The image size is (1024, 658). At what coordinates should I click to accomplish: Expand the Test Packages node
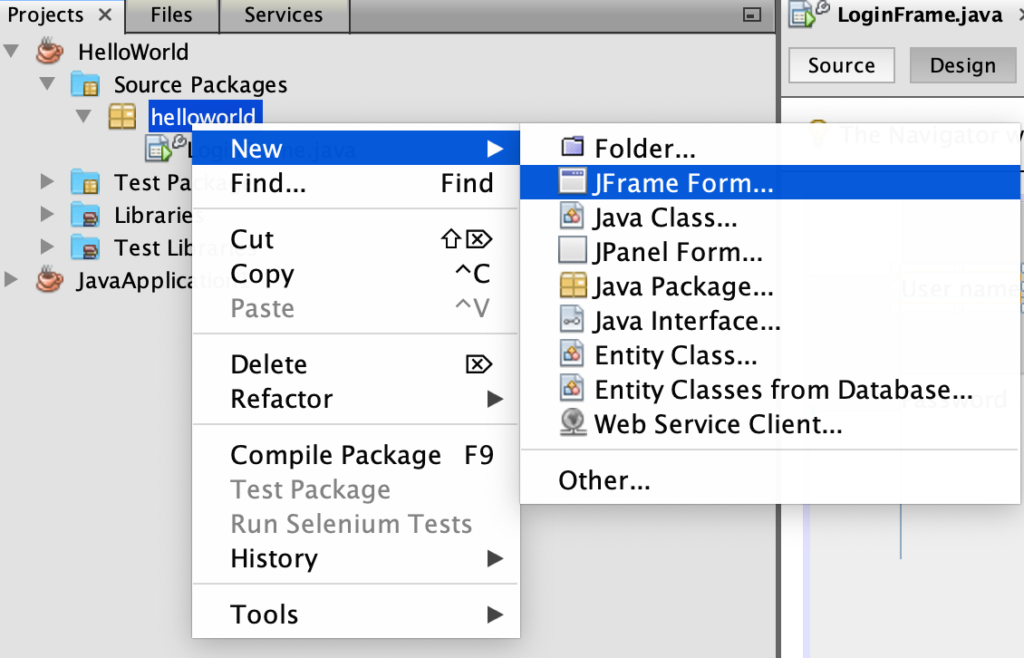point(45,182)
